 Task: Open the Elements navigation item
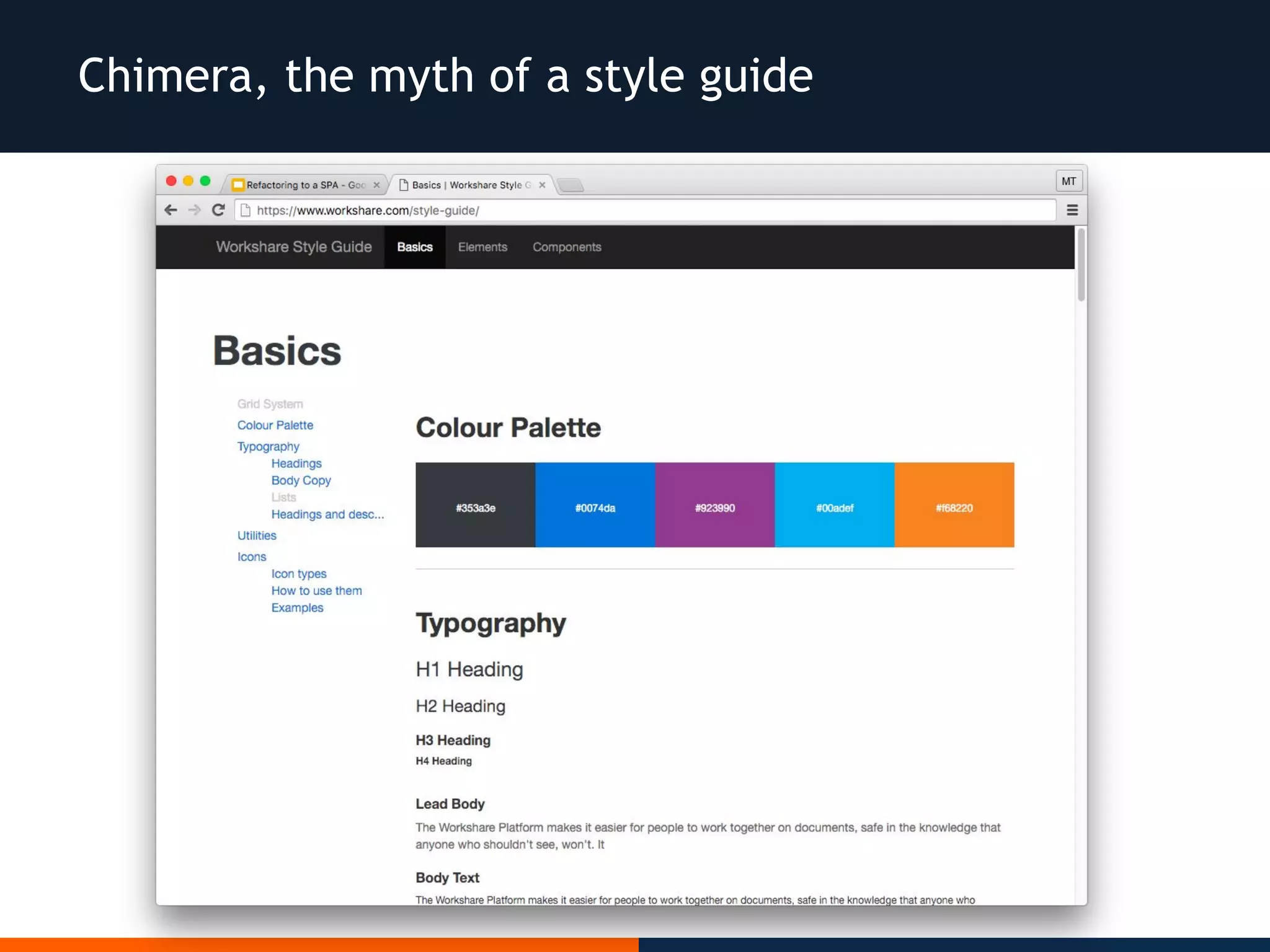(482, 247)
